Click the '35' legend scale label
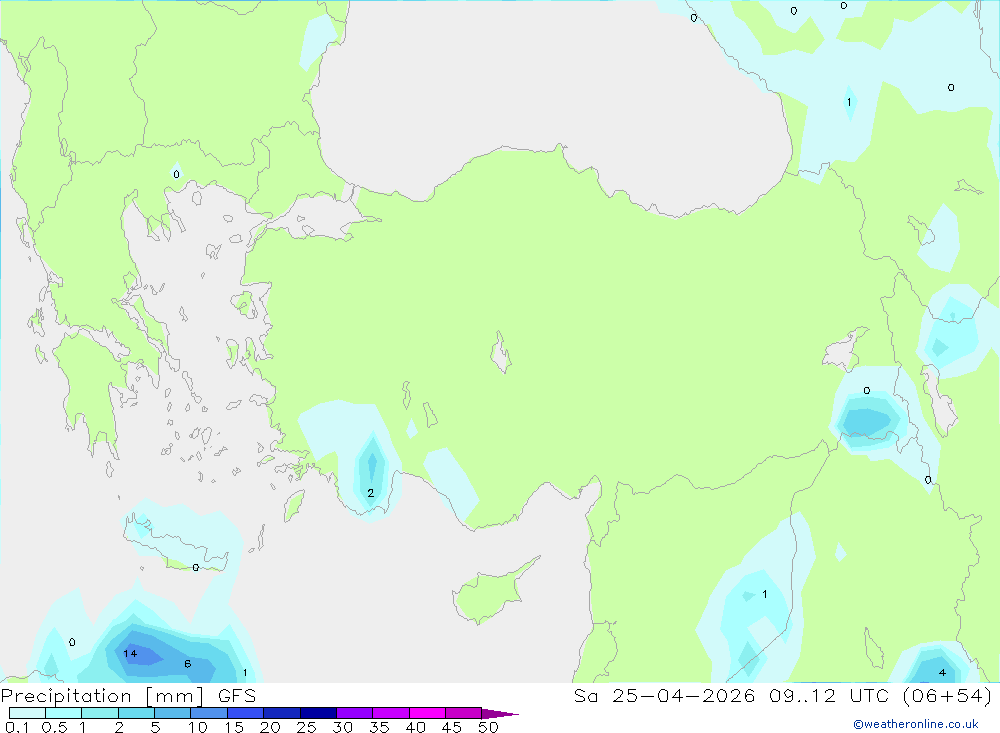The height and width of the screenshot is (733, 1000). coord(379,727)
